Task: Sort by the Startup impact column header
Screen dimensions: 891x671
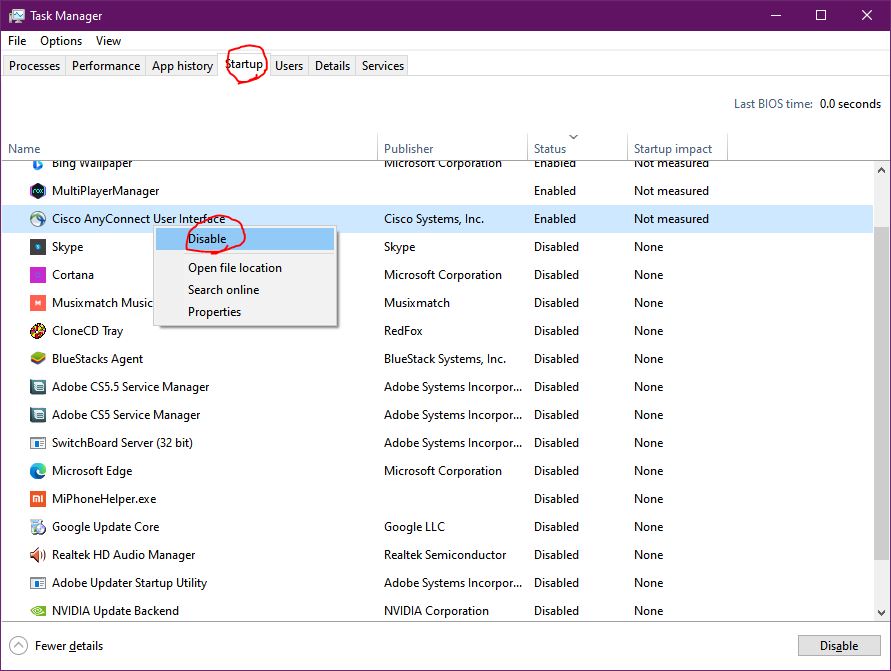Action: (x=677, y=148)
